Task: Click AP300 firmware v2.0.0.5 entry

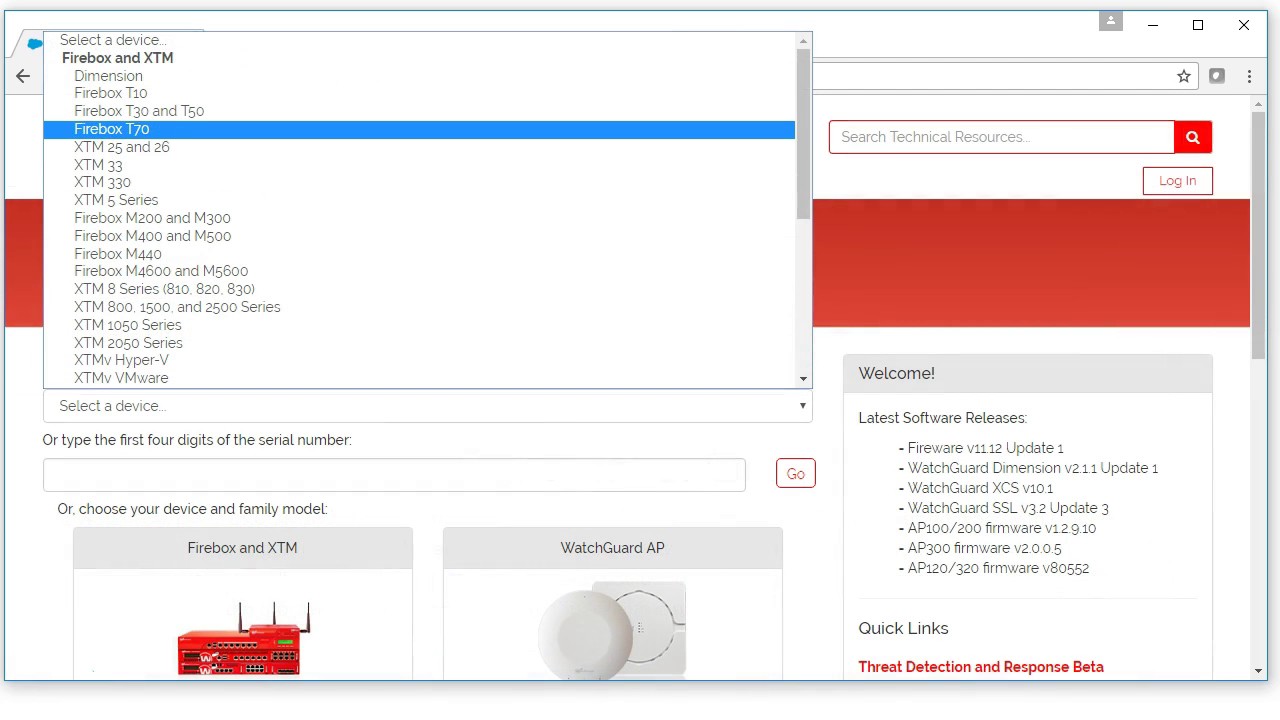Action: 984,548
